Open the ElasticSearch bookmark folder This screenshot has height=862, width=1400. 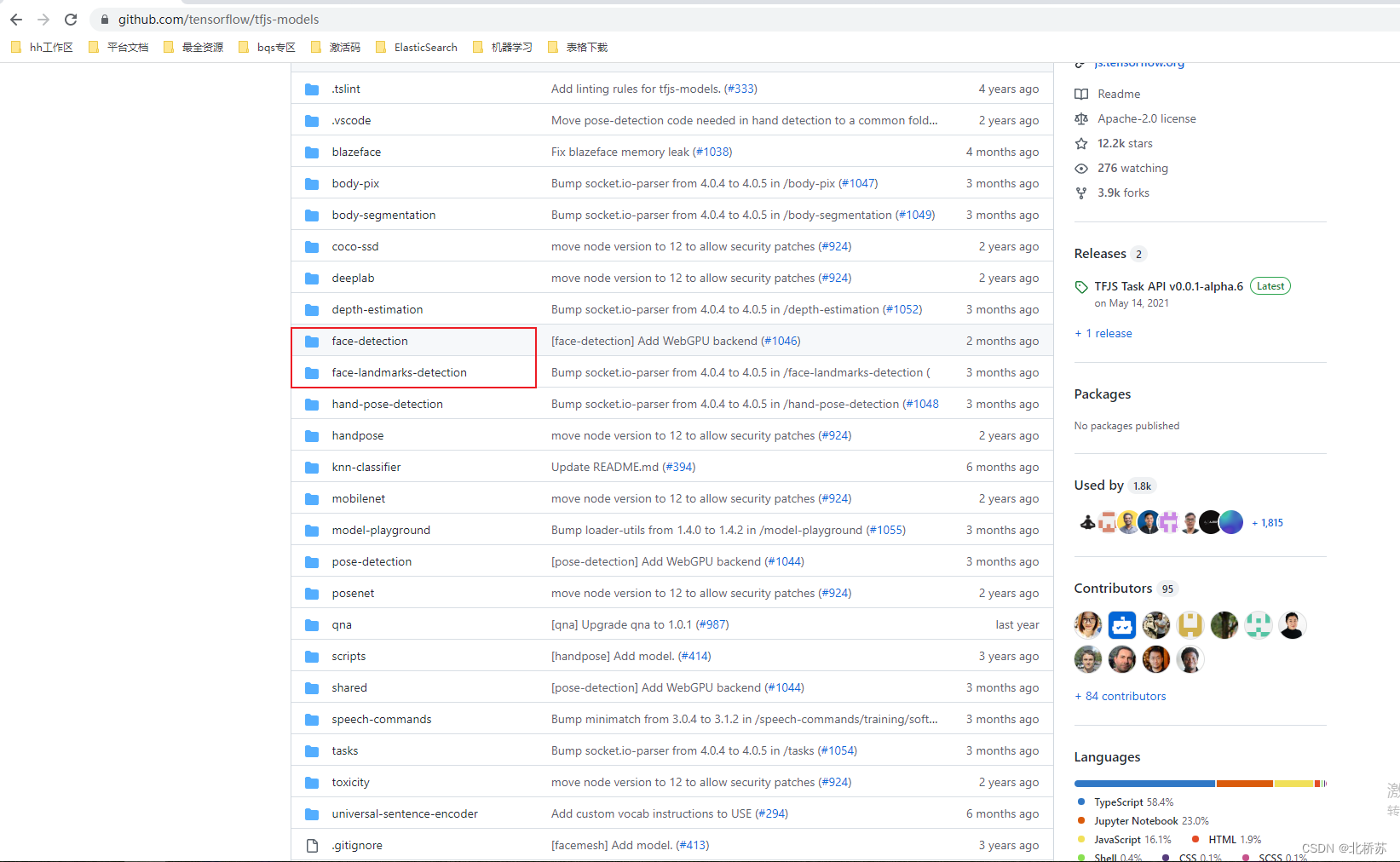point(417,47)
